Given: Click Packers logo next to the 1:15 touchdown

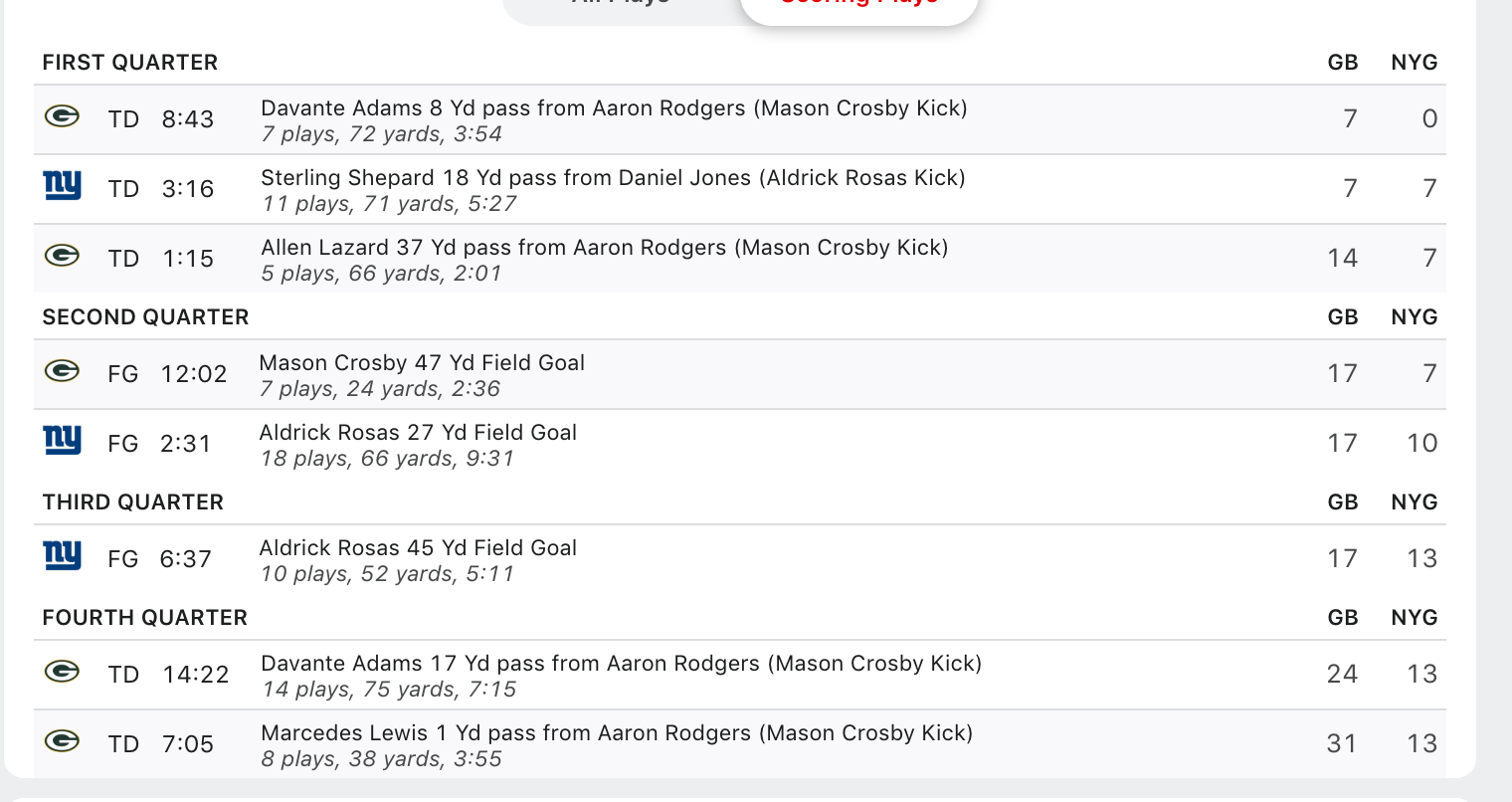Looking at the screenshot, I should click(x=62, y=257).
